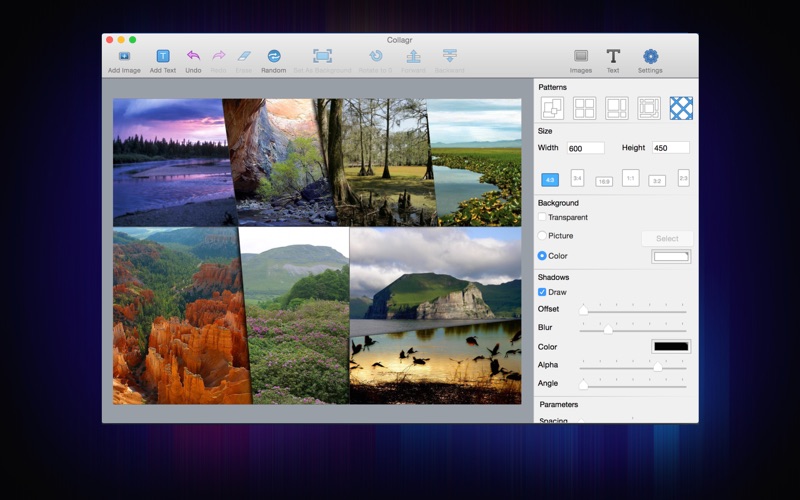Select the 4:3 aspect ratio

(550, 180)
